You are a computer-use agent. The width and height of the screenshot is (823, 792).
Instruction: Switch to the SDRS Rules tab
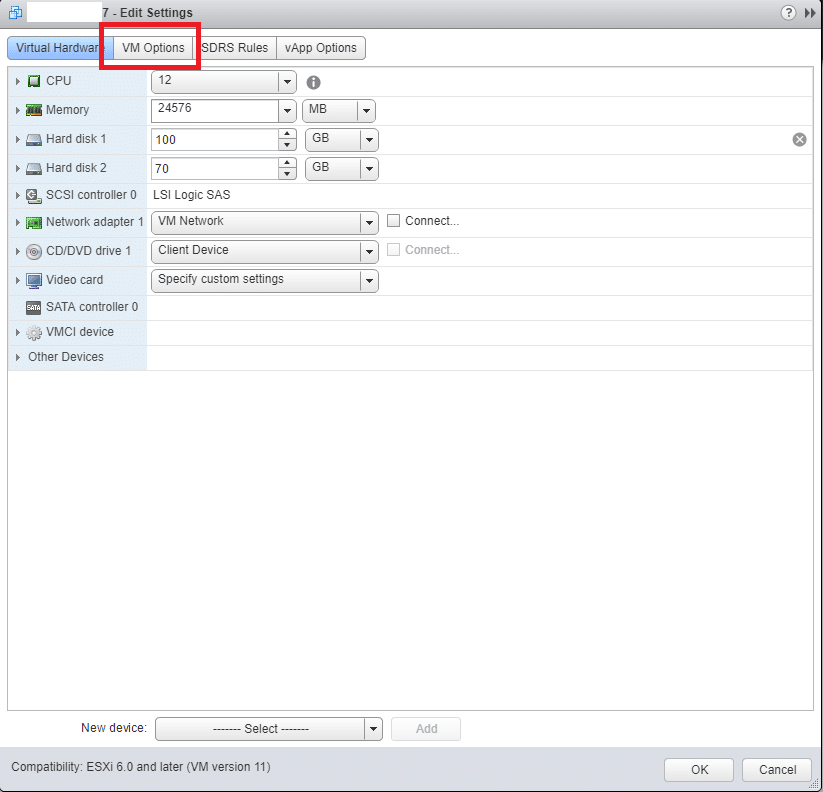pyautogui.click(x=235, y=48)
